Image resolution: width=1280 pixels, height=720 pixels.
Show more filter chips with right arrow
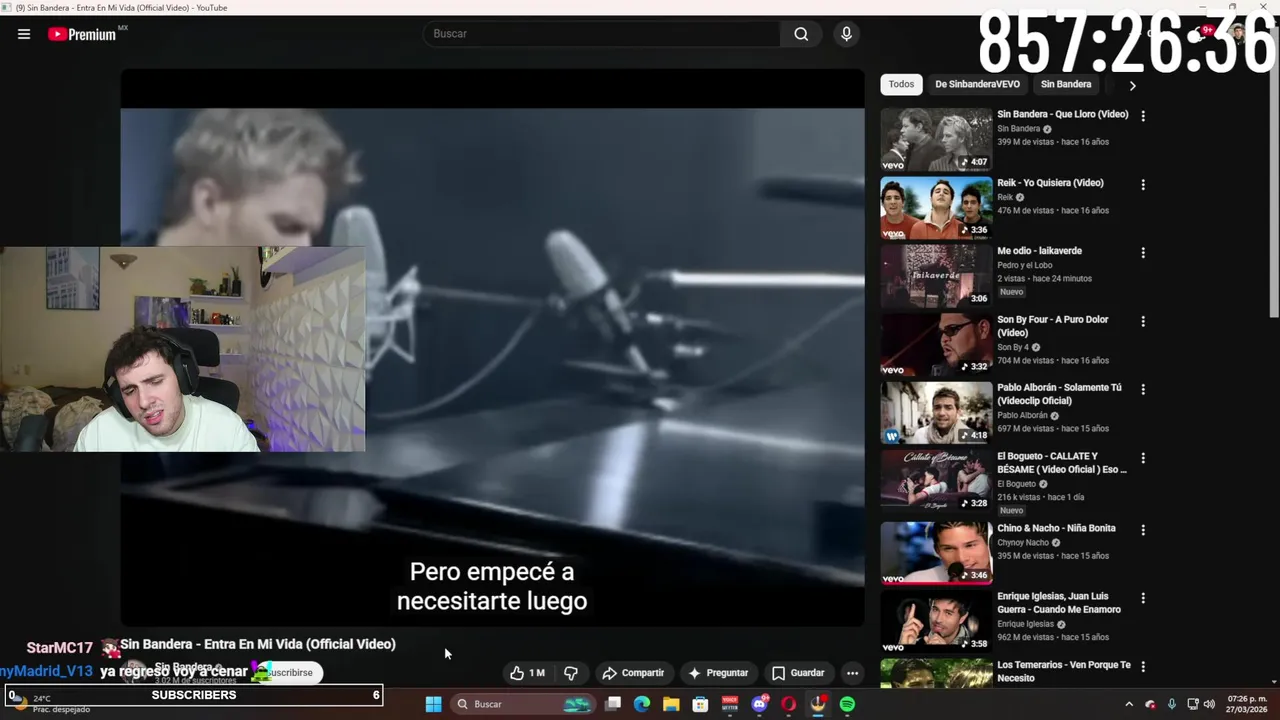[x=1132, y=85]
